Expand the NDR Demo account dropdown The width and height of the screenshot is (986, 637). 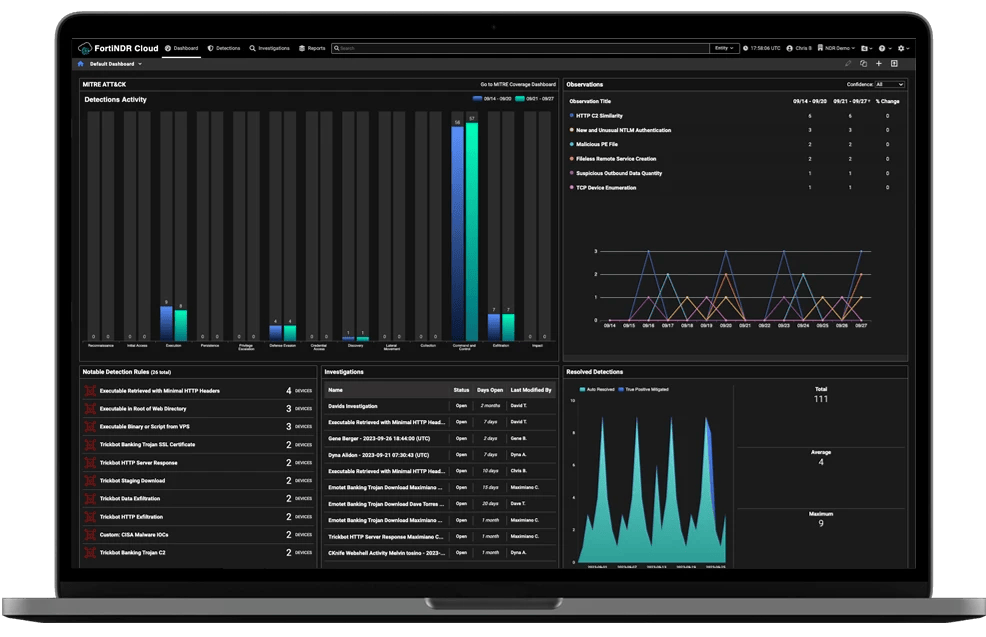(836, 48)
